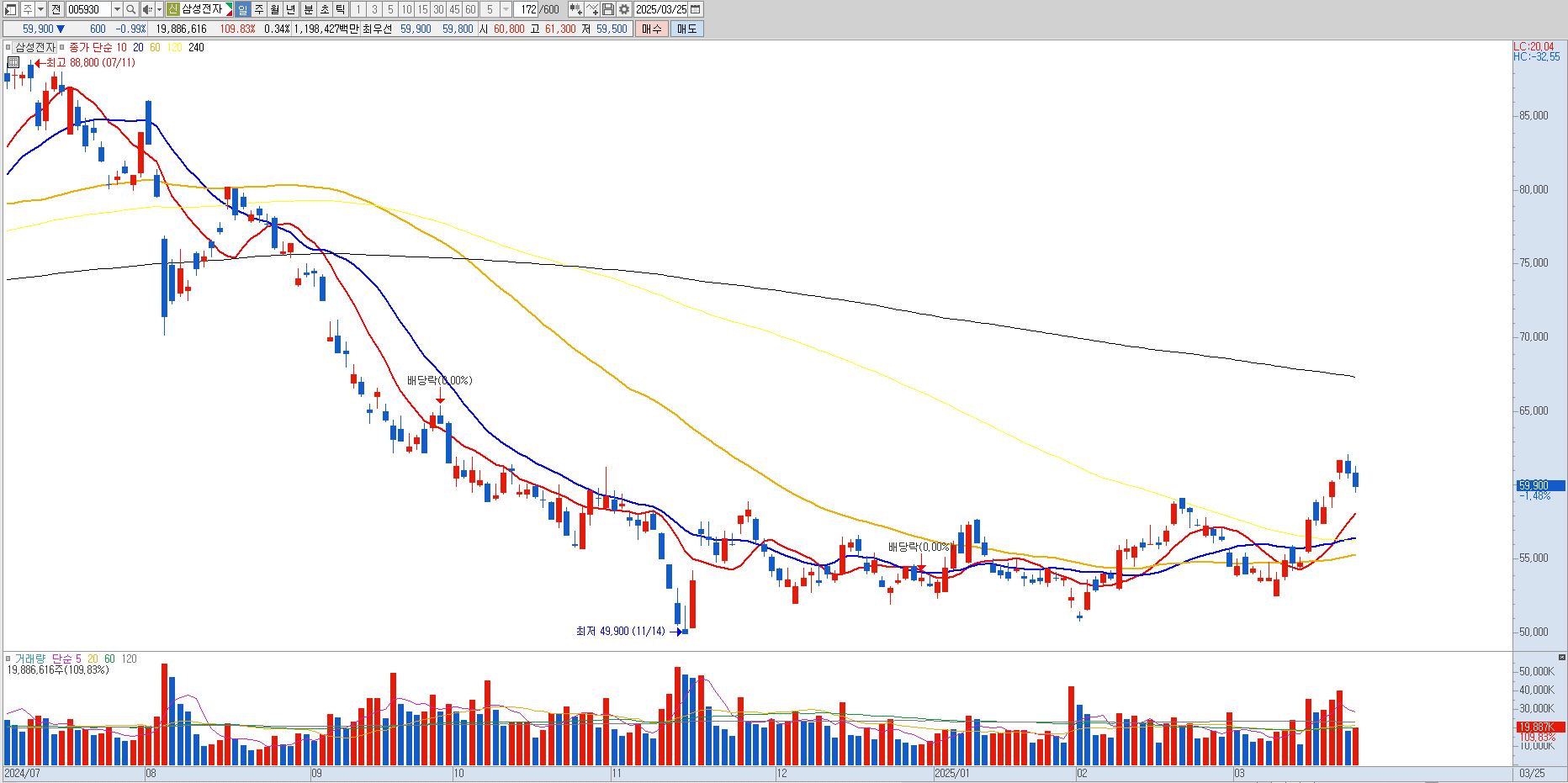Screen dimensions: 1568x783
Task: Select 60 minute interval button
Action: [470, 9]
